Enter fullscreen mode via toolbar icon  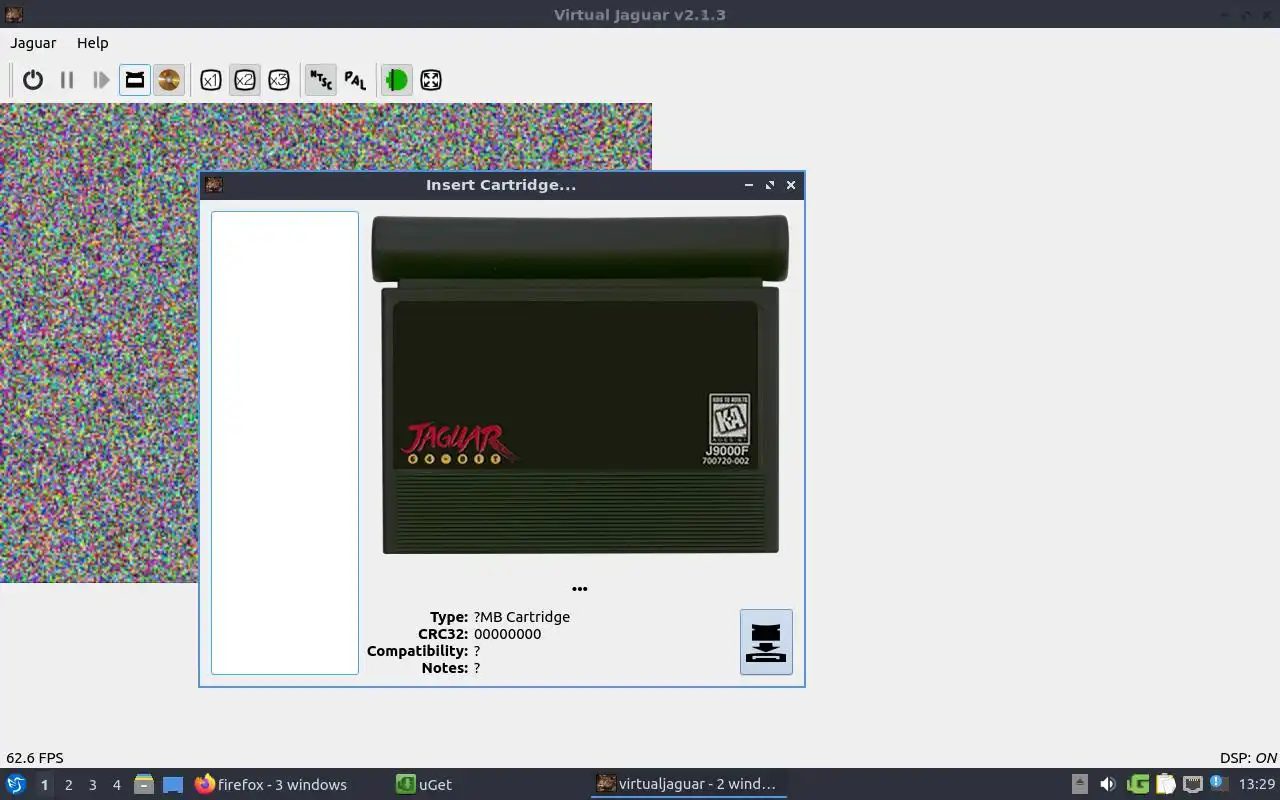431,80
